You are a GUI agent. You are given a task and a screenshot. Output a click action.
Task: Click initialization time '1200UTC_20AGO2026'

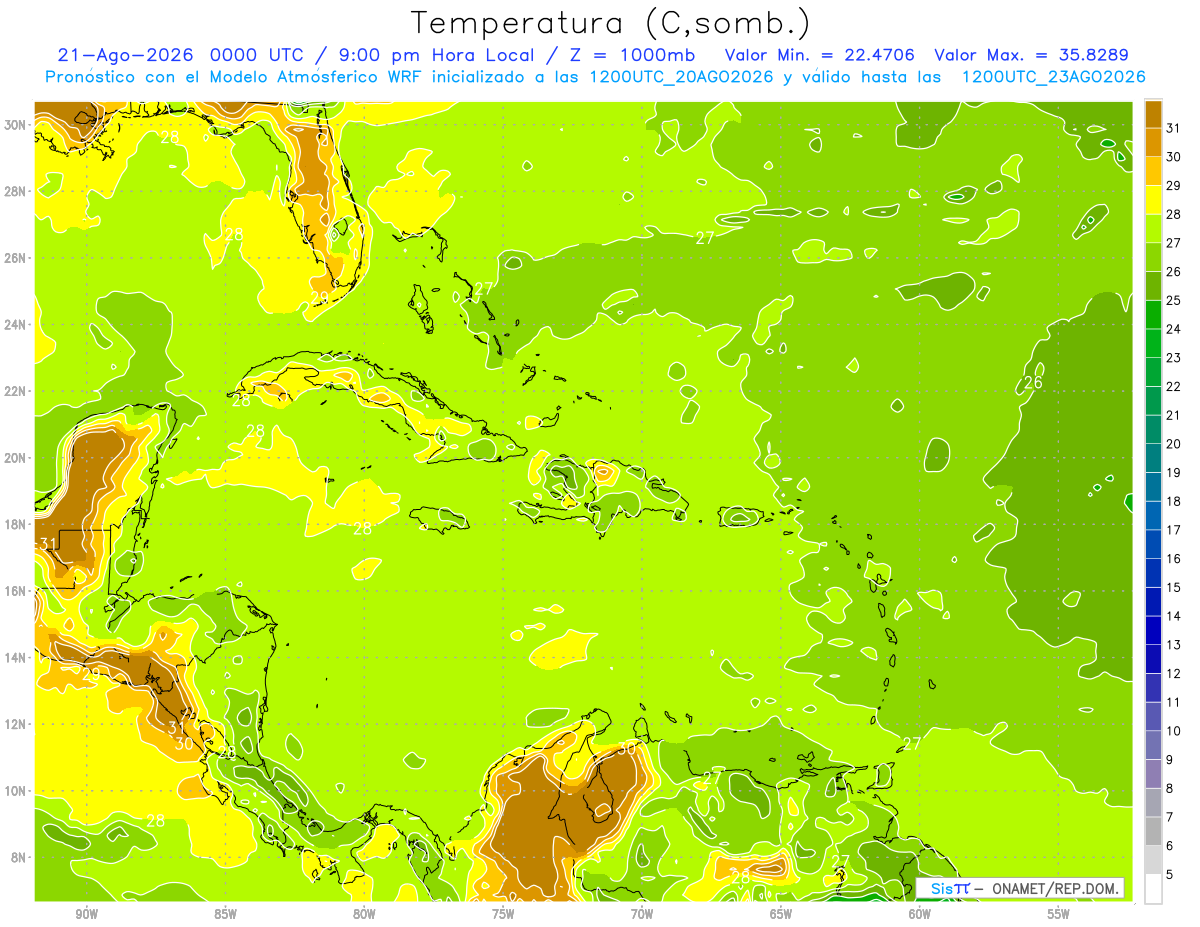[x=682, y=77]
